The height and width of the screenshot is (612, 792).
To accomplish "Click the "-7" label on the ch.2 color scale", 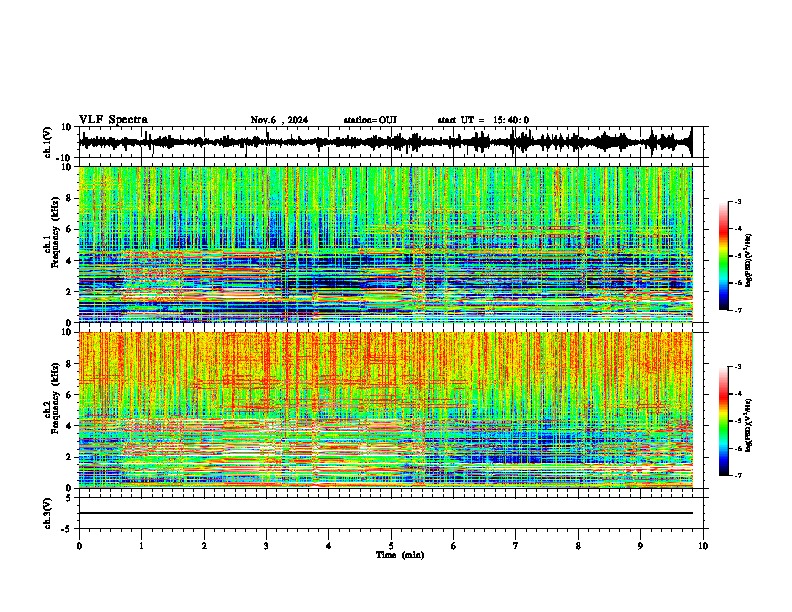I will click(738, 476).
